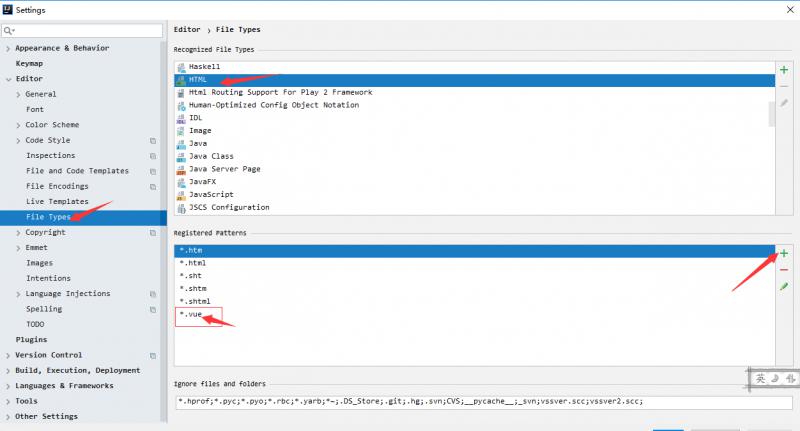This screenshot has height=431, width=800.
Task: Click the JavaScript file type icon
Action: click(181, 195)
